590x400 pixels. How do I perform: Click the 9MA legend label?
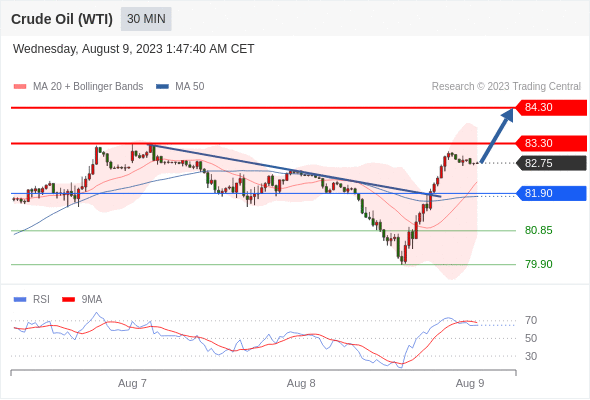pos(91,300)
